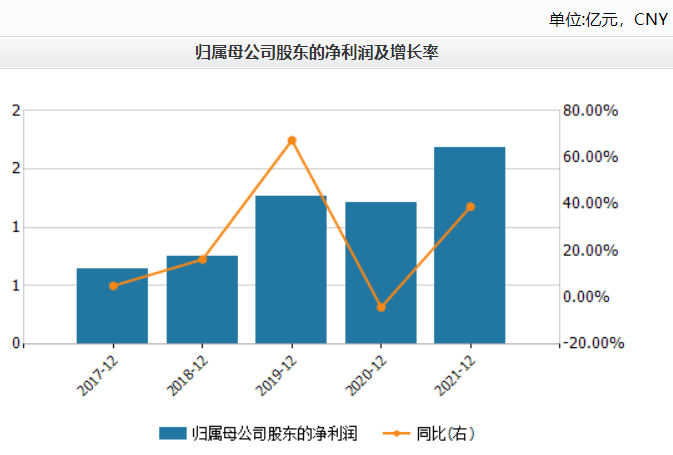The height and width of the screenshot is (455, 673).
Task: Click the 80.00% right axis label
Action: pos(592,110)
